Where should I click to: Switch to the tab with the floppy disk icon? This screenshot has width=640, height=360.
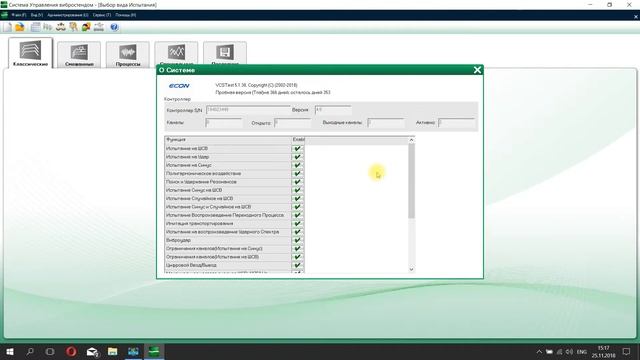(225, 53)
